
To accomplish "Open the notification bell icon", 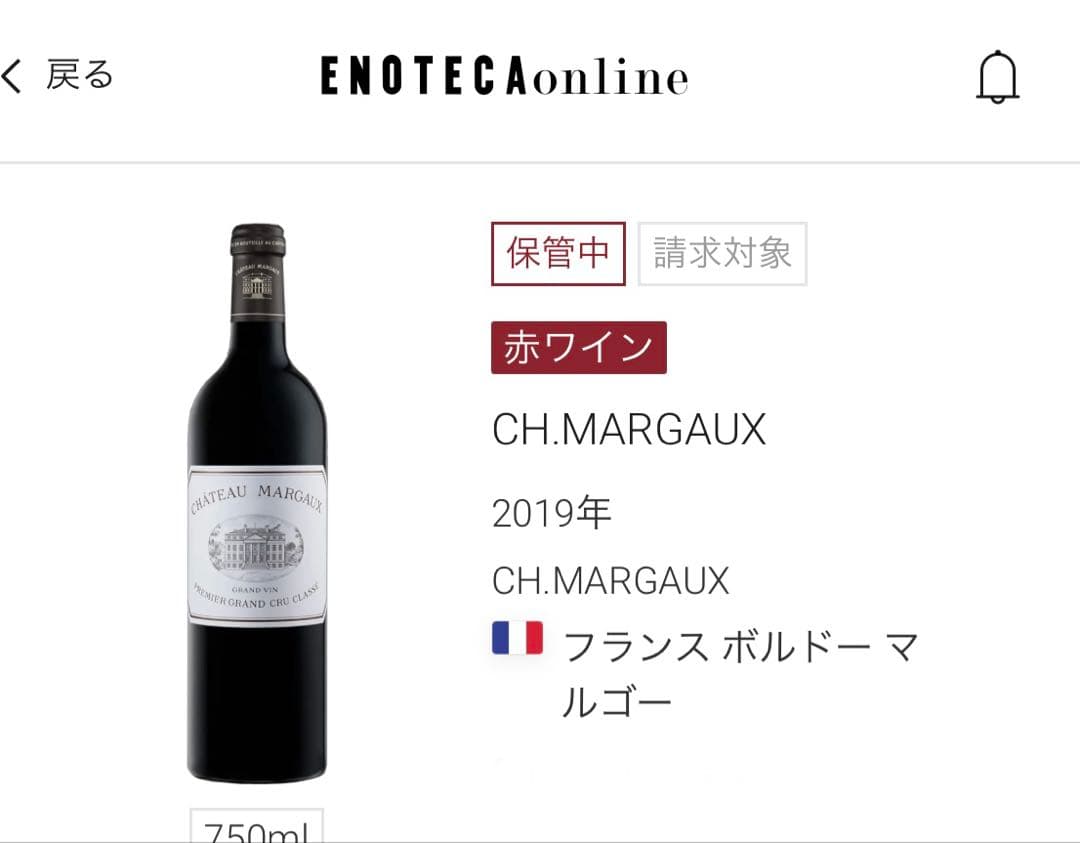I will (997, 77).
